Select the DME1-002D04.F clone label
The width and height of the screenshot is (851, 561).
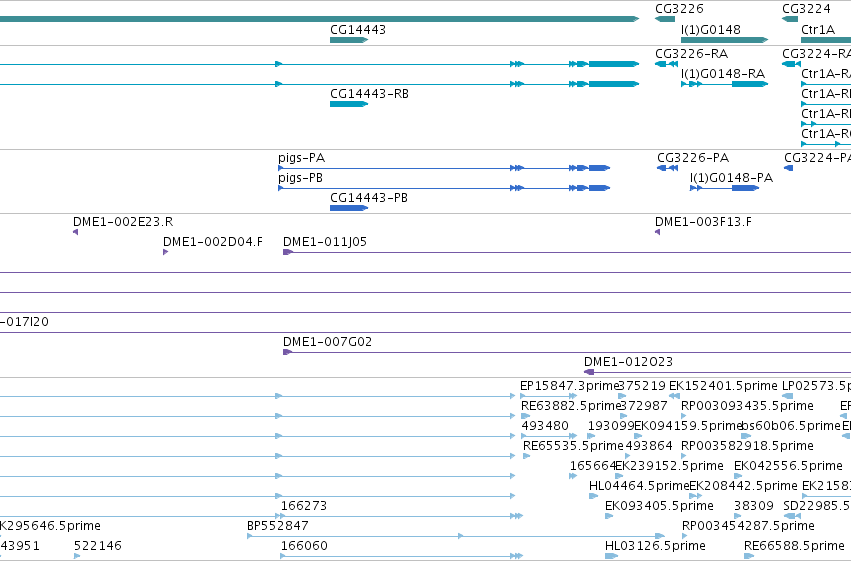[x=213, y=242]
